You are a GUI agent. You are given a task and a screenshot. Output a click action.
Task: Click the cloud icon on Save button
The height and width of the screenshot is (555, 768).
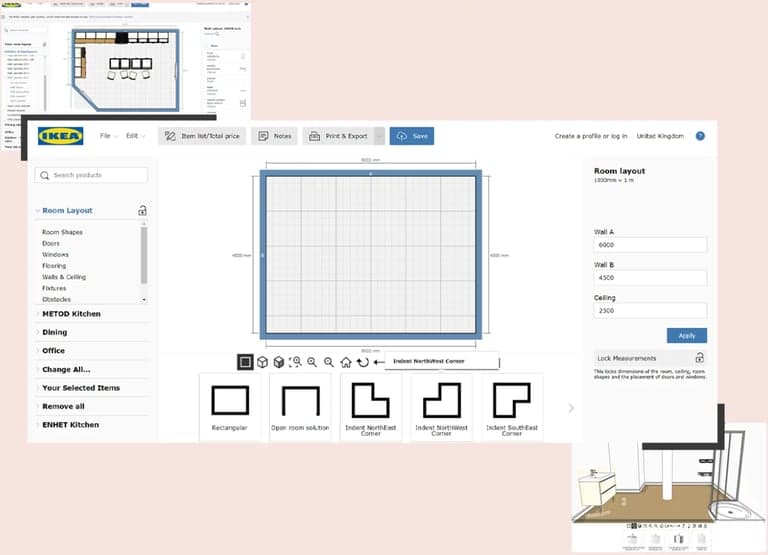pyautogui.click(x=402, y=136)
